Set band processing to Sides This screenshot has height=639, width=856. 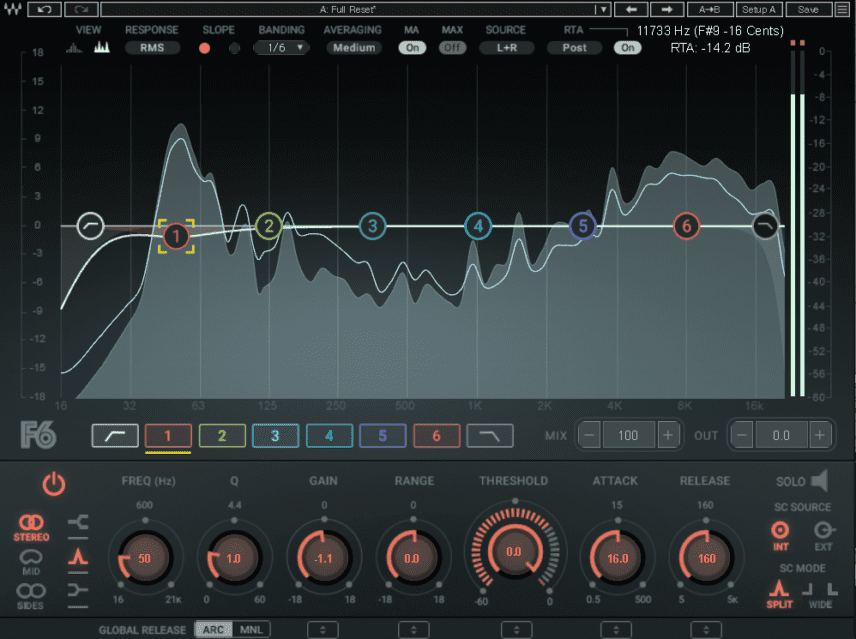[31, 595]
